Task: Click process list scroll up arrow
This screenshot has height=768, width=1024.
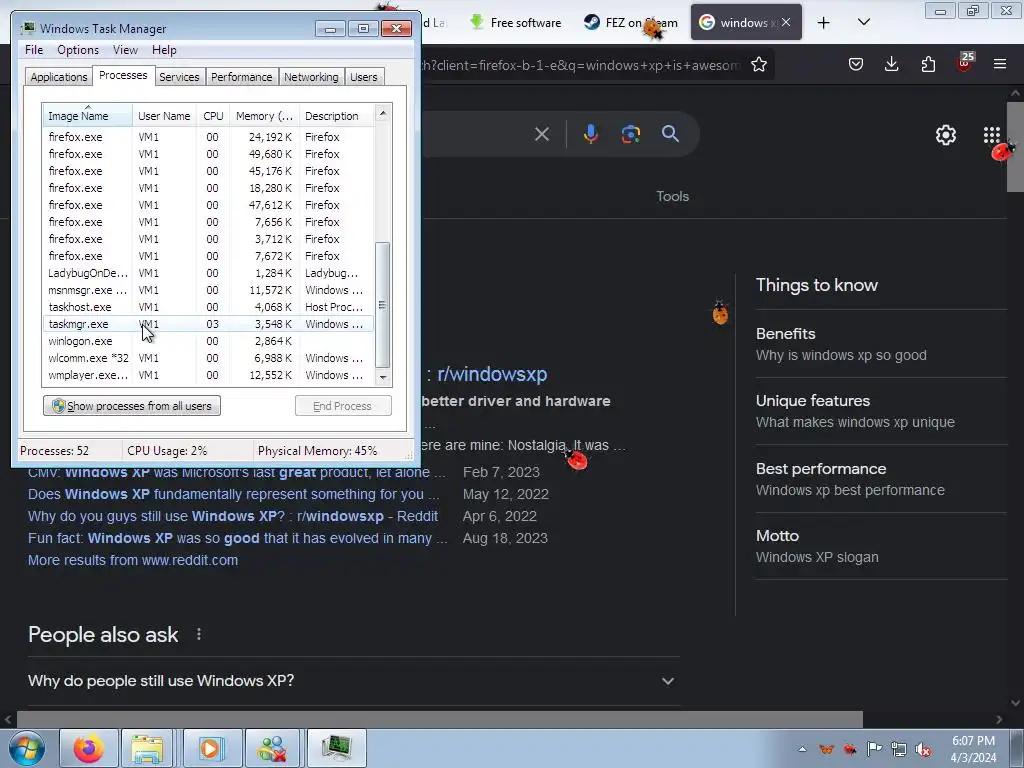Action: [383, 113]
